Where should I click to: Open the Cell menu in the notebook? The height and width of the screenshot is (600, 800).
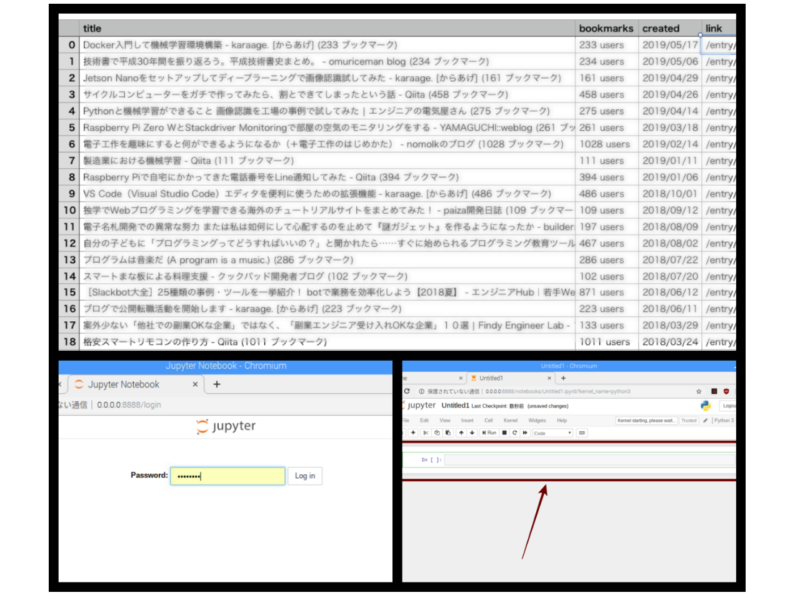pyautogui.click(x=488, y=420)
